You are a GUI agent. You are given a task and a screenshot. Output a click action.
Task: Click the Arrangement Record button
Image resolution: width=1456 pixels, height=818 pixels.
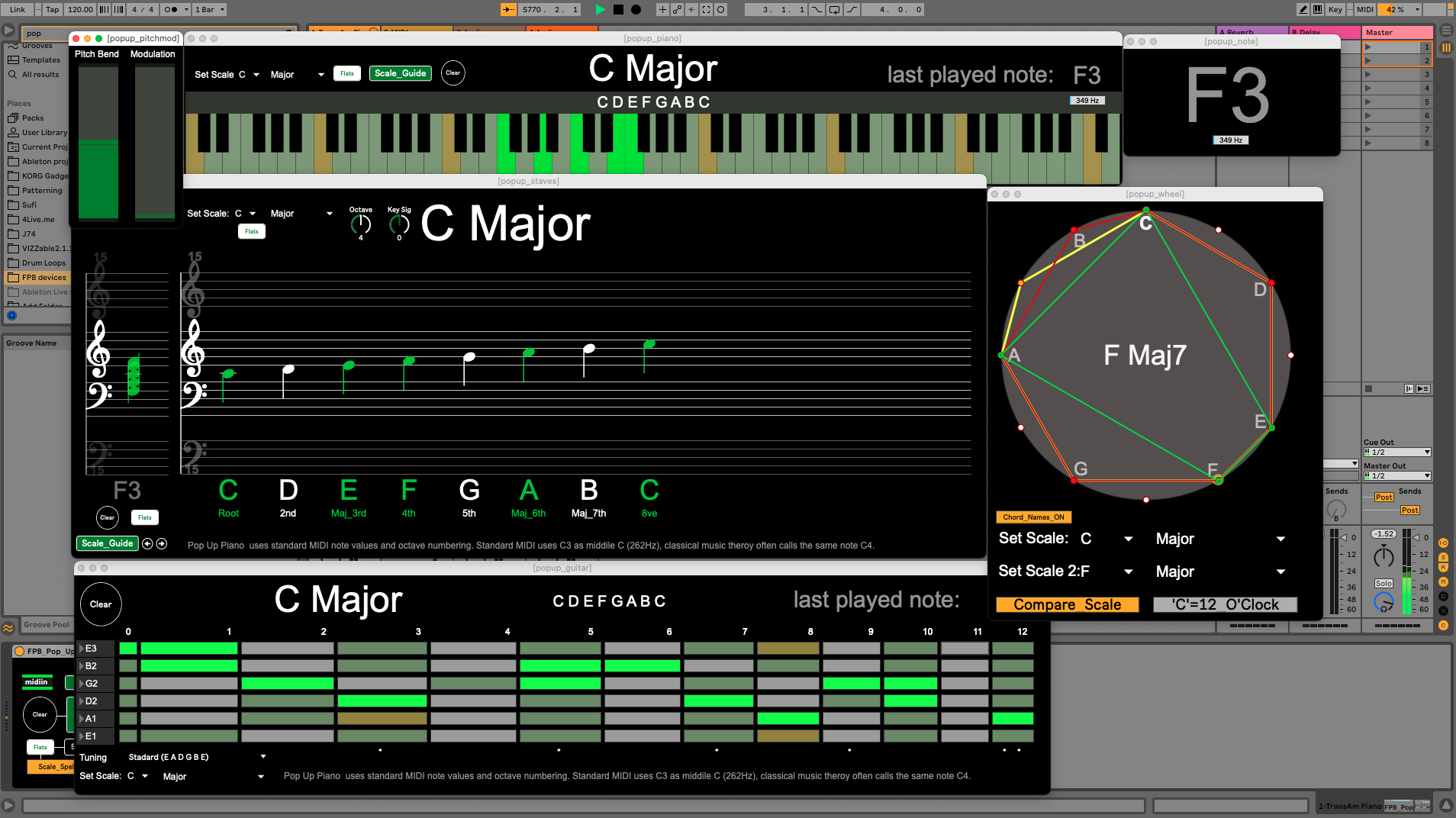click(636, 10)
